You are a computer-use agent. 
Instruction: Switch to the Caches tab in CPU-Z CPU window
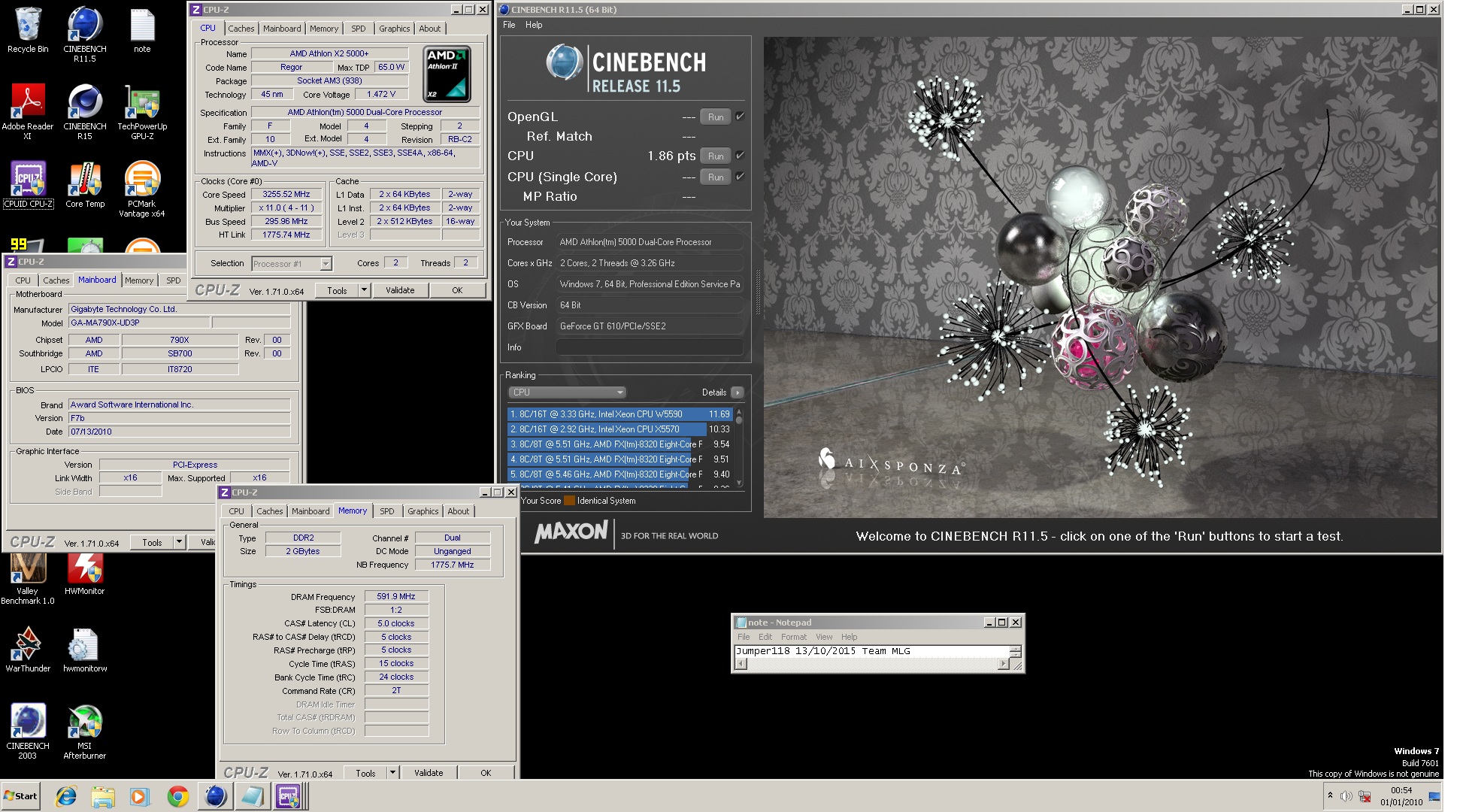(x=241, y=29)
